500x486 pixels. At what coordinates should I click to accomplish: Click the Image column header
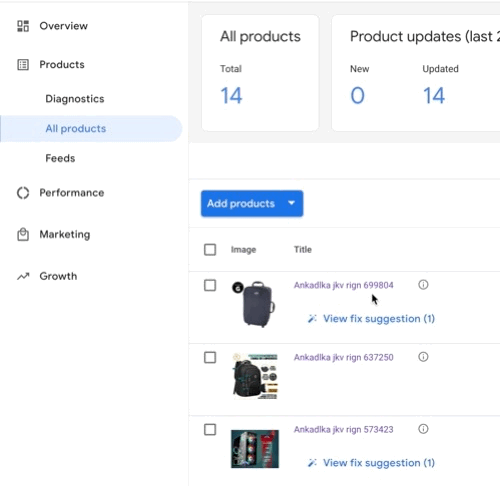point(243,250)
